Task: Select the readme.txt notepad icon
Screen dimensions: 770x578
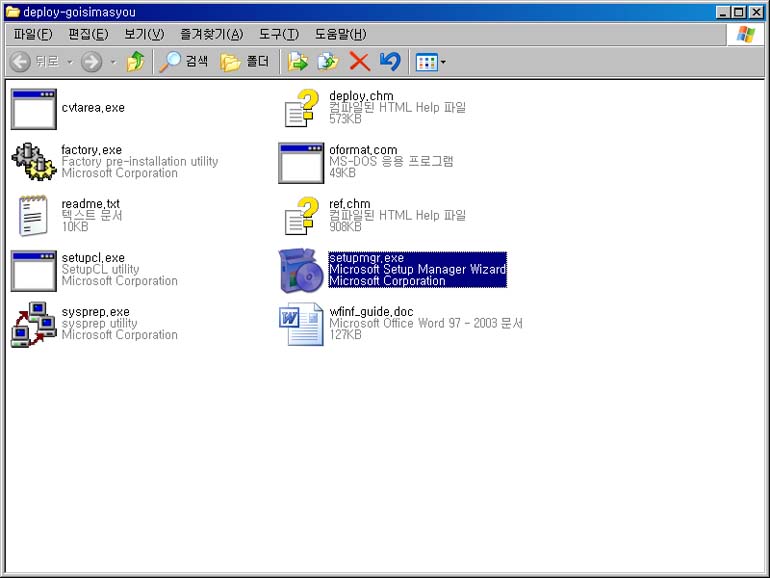Action: 33,216
